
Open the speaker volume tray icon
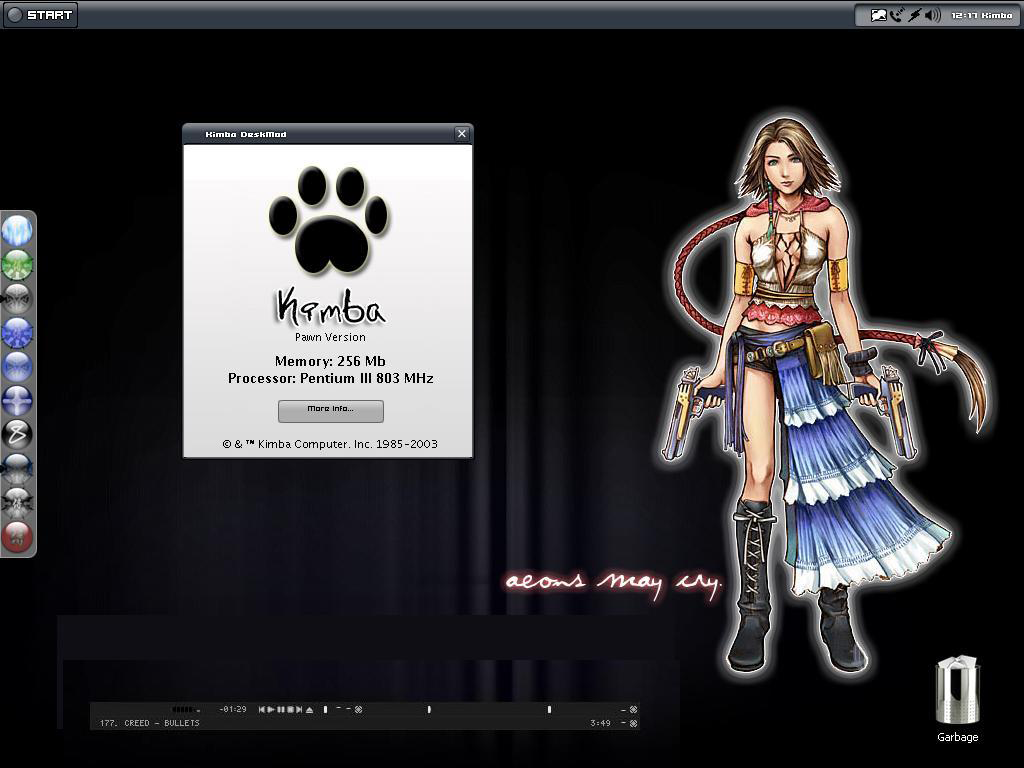click(x=933, y=15)
